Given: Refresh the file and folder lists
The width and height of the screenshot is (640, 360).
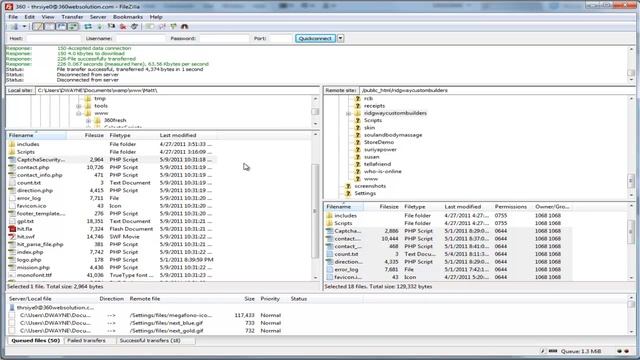Looking at the screenshot, I should (x=88, y=27).
